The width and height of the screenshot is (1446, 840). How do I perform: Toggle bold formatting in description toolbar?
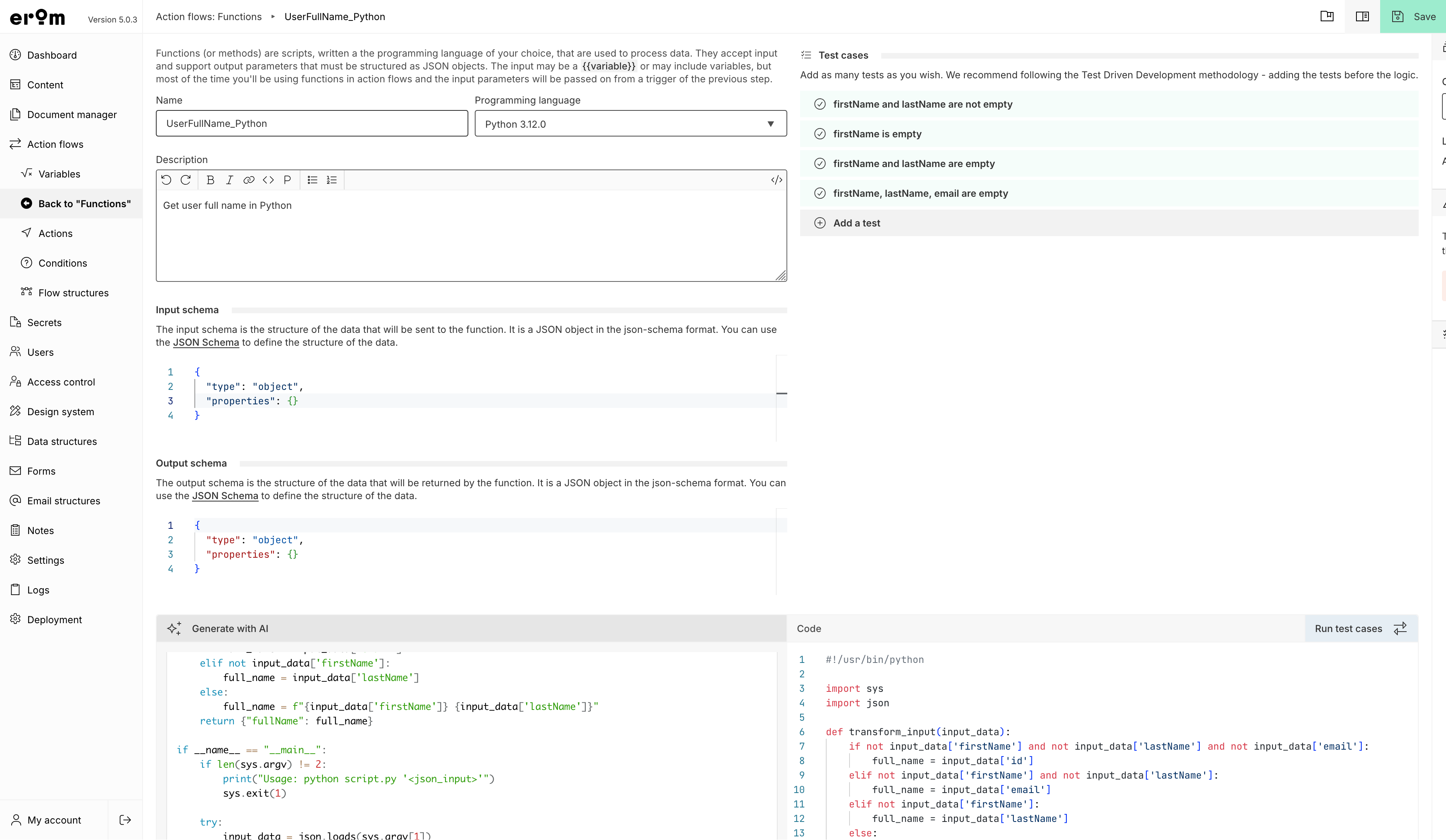[210, 180]
